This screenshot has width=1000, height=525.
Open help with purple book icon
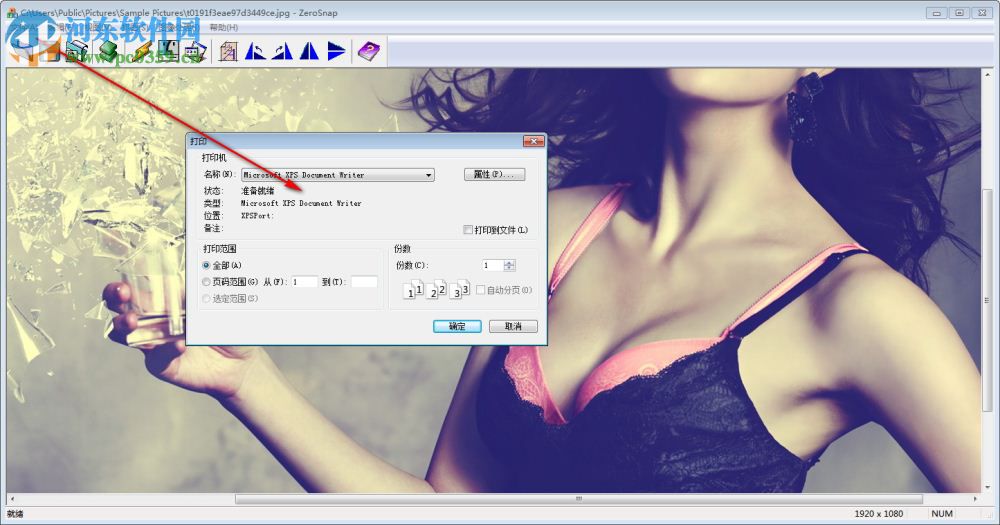[369, 51]
